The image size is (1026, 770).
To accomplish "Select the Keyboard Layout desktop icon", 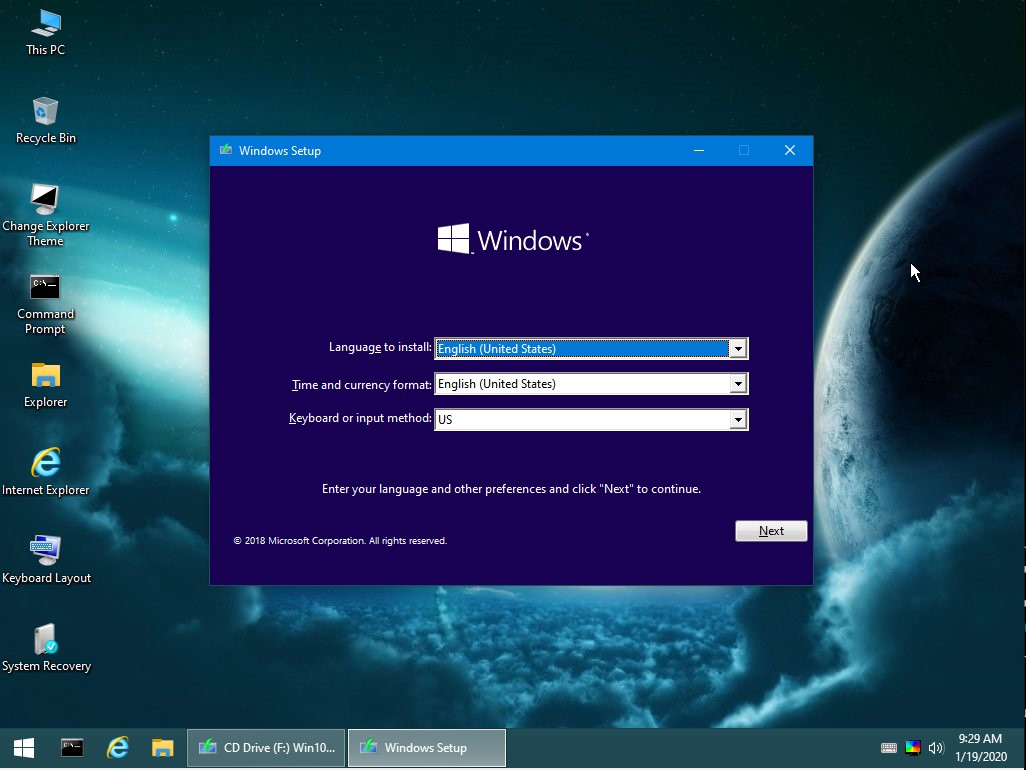I will [x=45, y=560].
